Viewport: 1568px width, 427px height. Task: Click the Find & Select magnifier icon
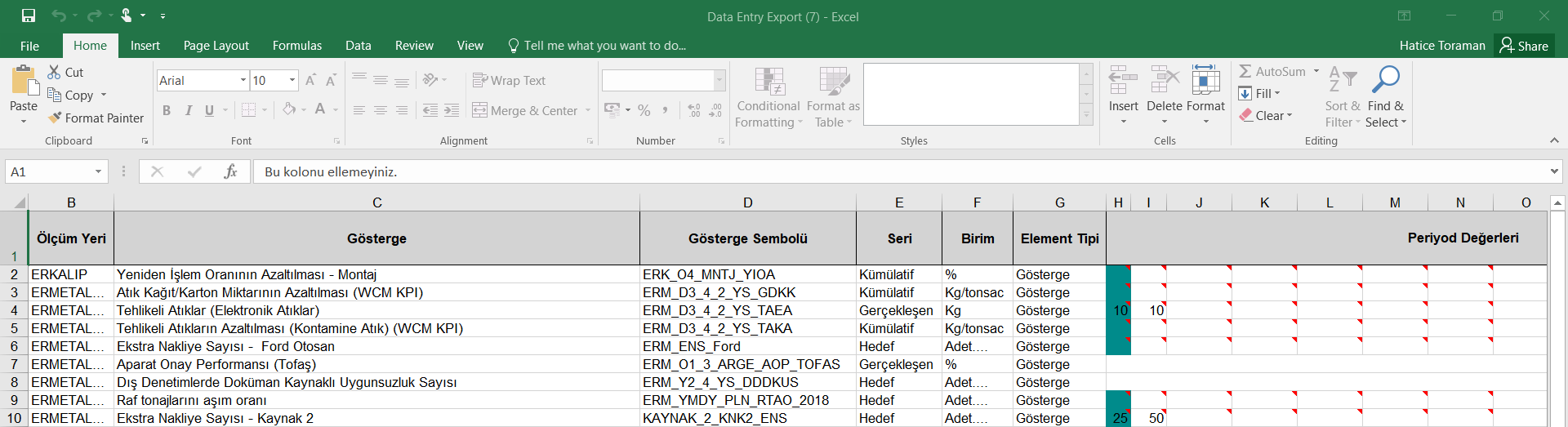(x=1385, y=80)
